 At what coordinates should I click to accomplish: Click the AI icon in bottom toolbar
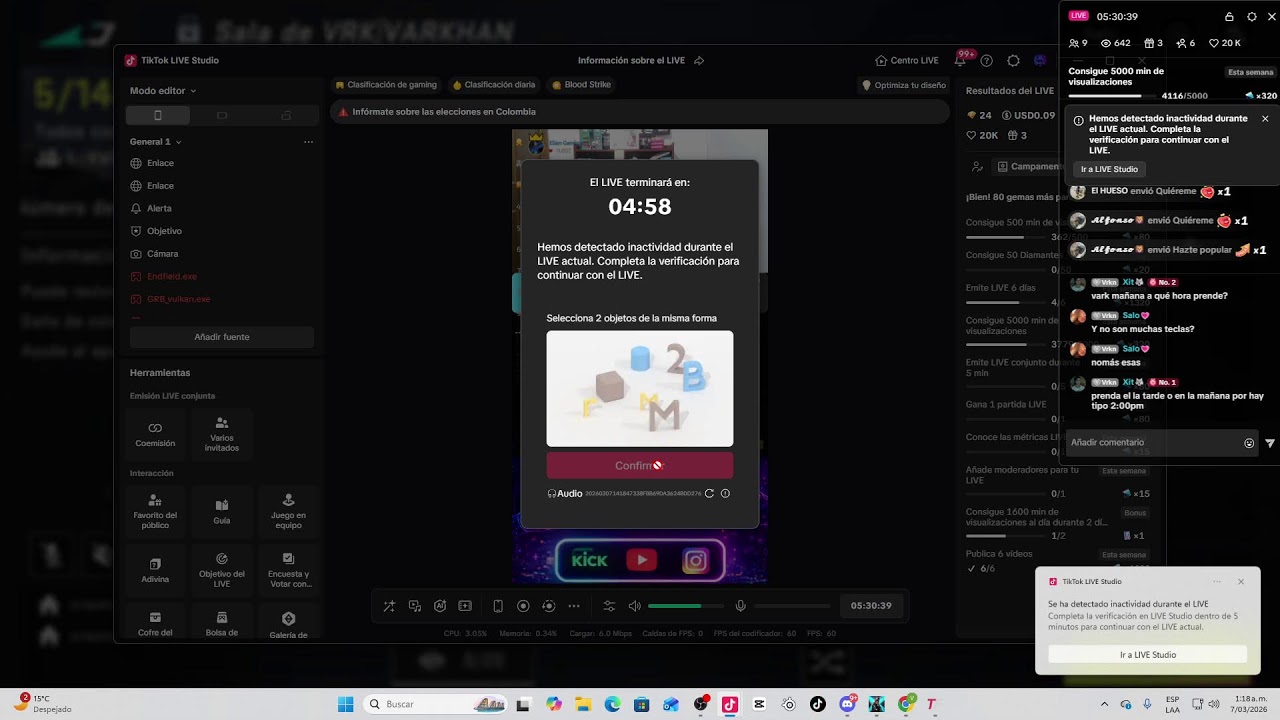coord(440,606)
